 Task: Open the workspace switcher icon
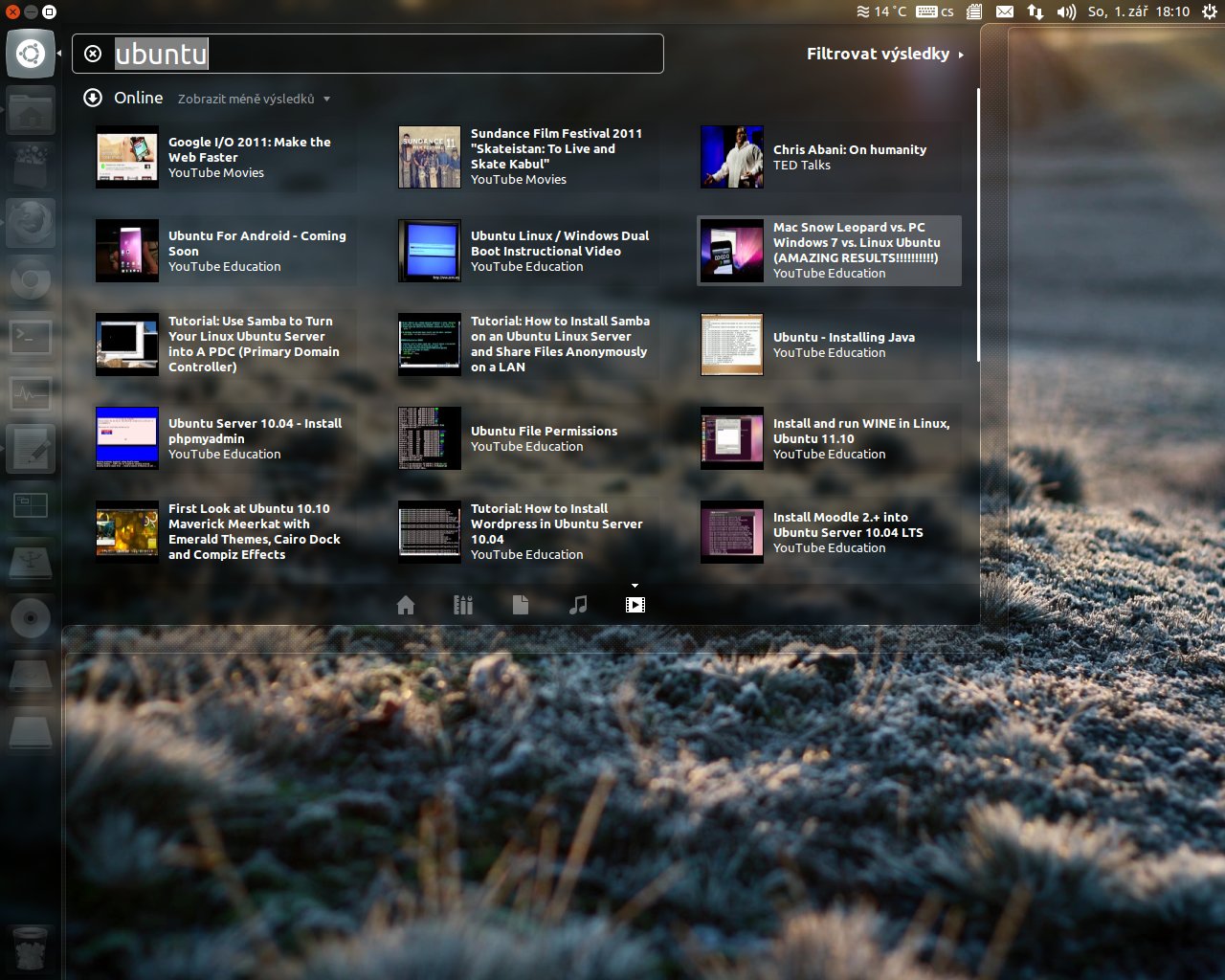coord(31,505)
